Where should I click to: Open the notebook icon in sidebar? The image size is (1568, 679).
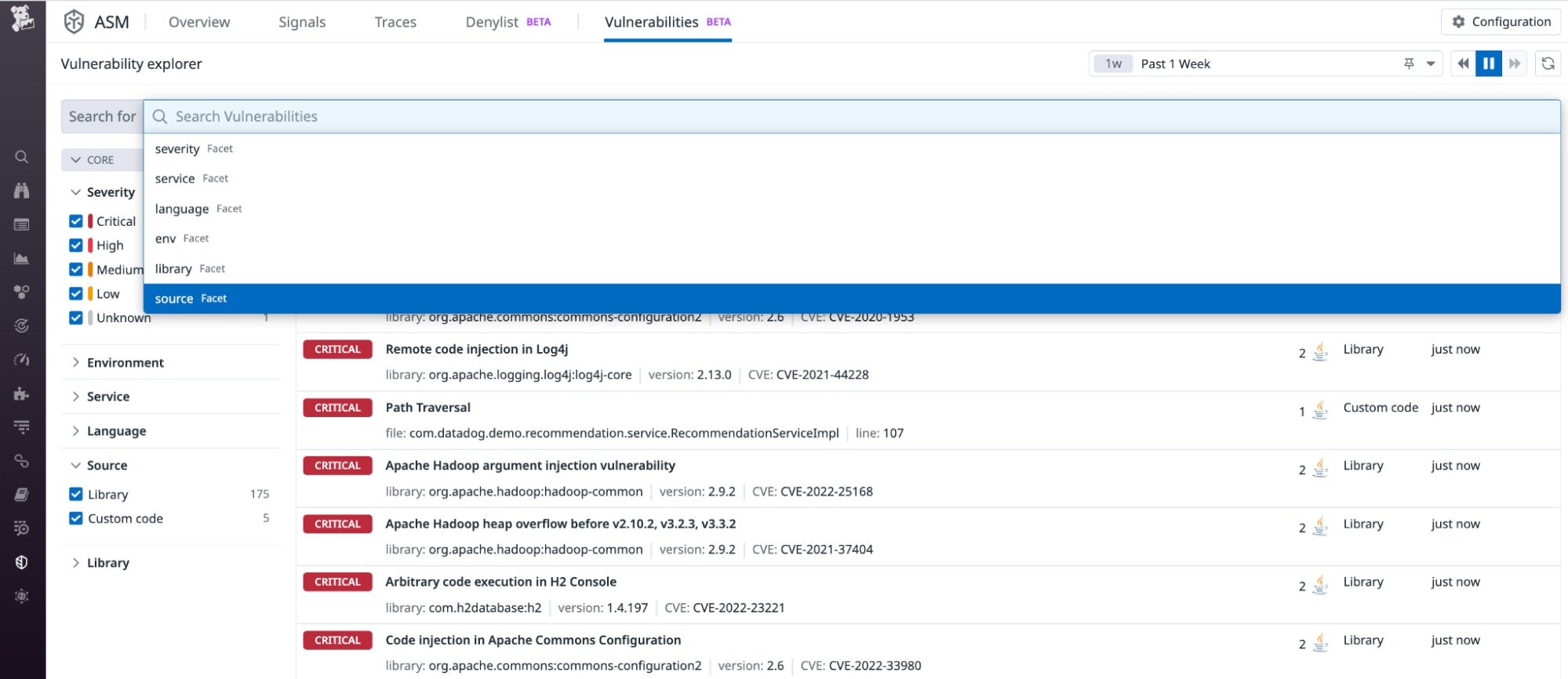click(22, 495)
